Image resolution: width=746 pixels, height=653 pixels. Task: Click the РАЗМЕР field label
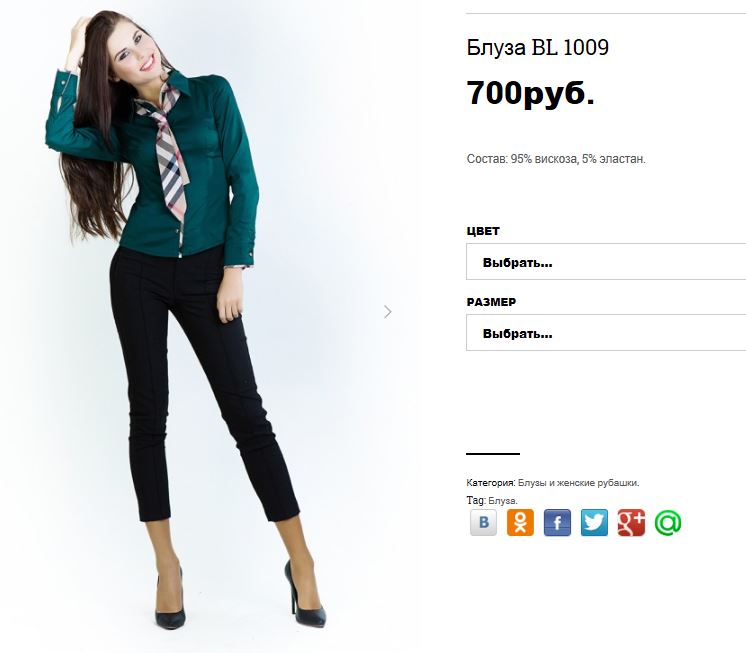click(491, 302)
